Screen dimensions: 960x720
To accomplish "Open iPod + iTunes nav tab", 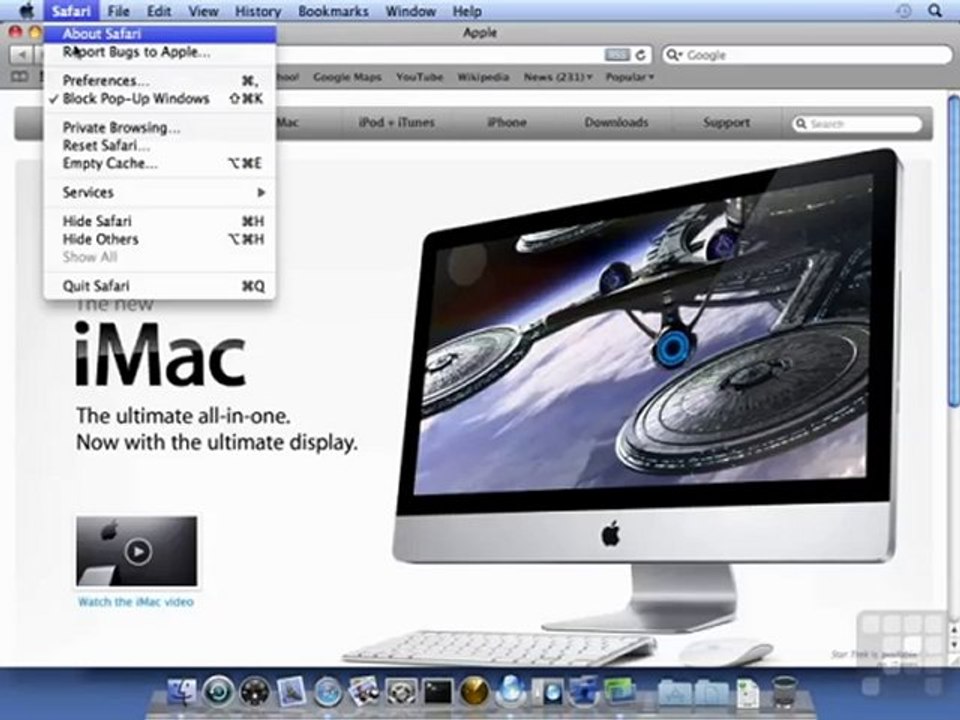I will (397, 122).
